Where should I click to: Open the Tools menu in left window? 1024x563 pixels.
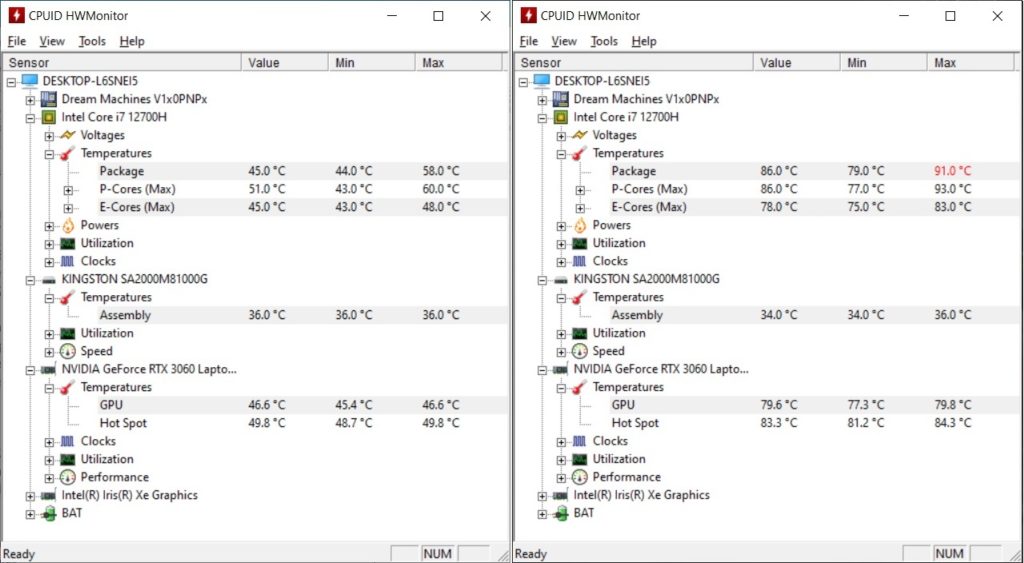[92, 41]
